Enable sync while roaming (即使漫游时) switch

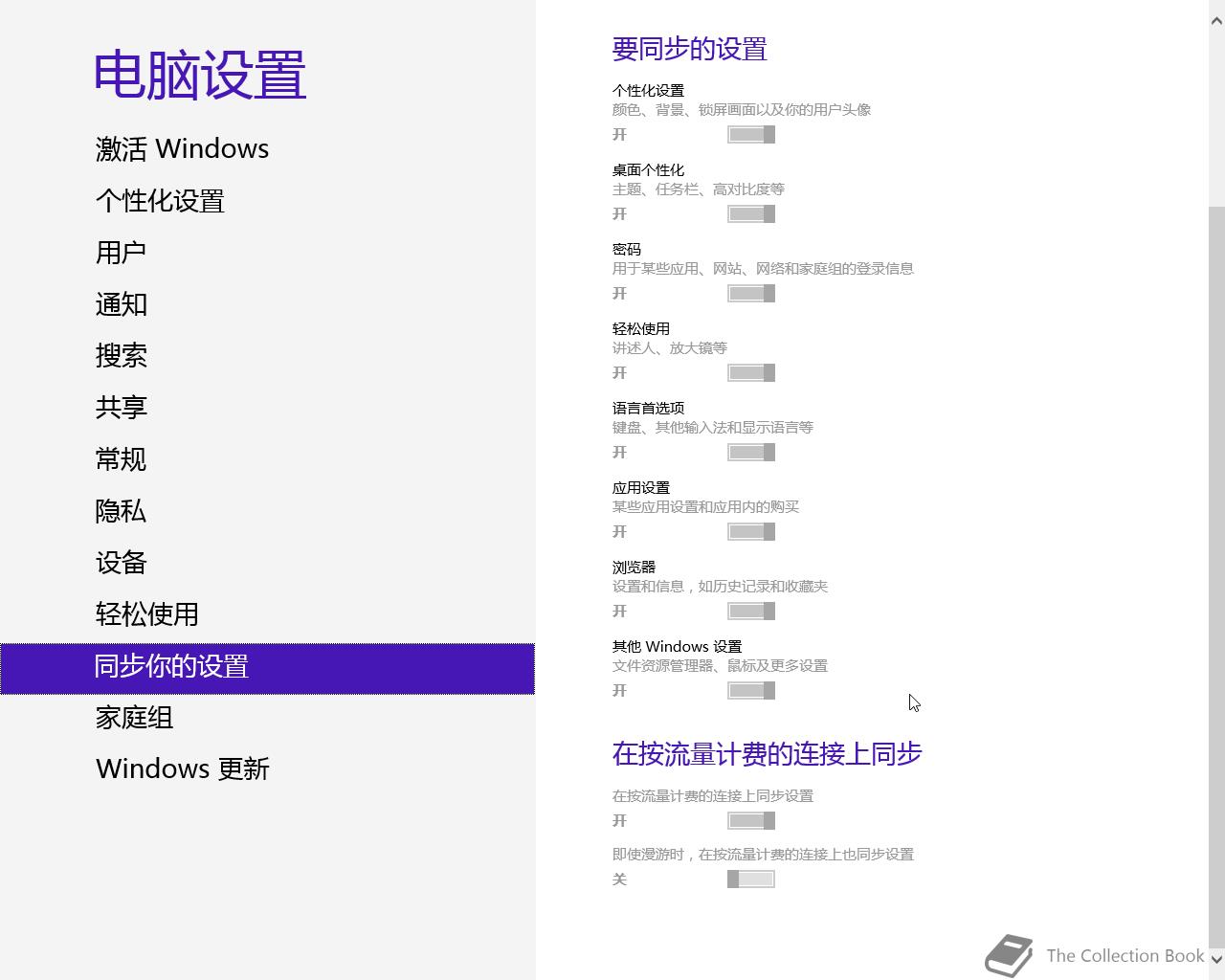751,880
